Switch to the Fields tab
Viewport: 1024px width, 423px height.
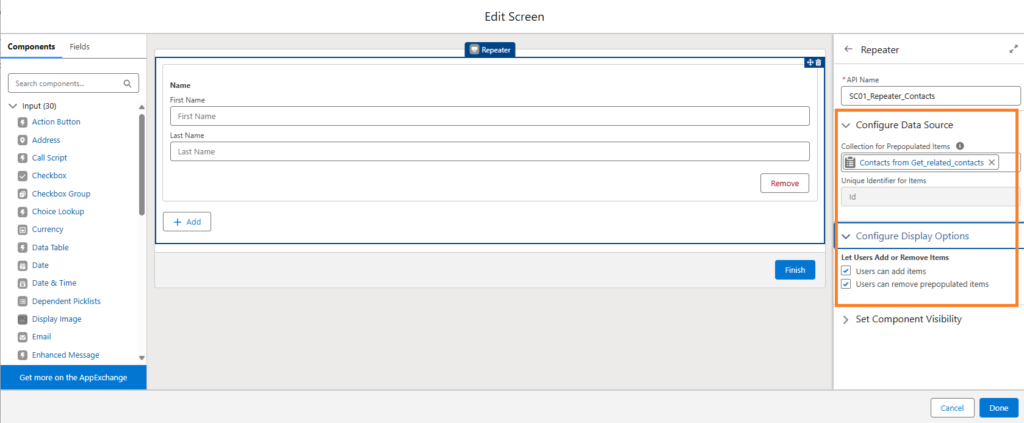pyautogui.click(x=80, y=47)
